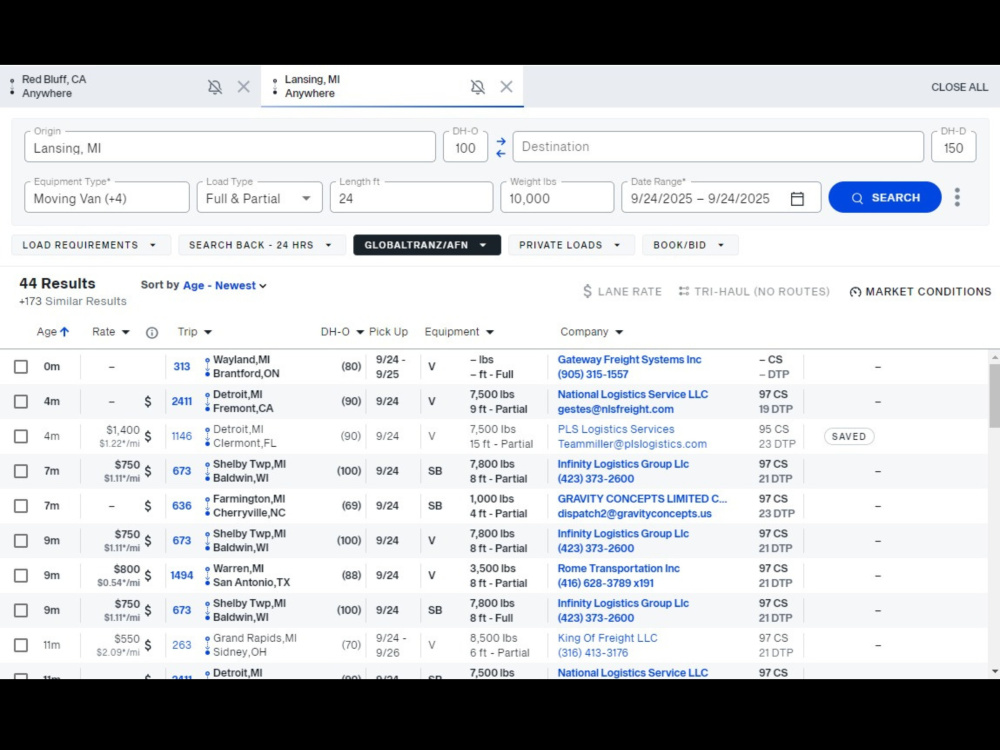Click dollar icon on Grand Rapids to Sidney row
This screenshot has height=750, width=1000.
pyautogui.click(x=148, y=645)
